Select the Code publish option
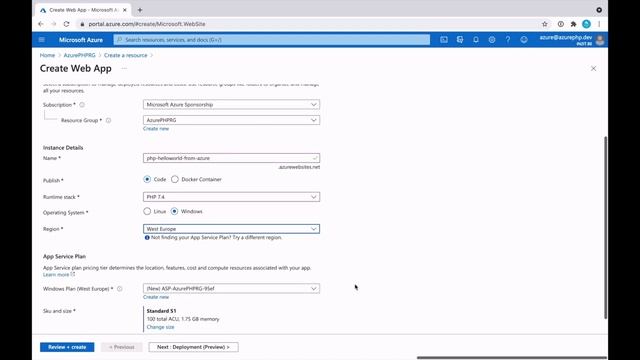The width and height of the screenshot is (640, 360). [x=147, y=179]
